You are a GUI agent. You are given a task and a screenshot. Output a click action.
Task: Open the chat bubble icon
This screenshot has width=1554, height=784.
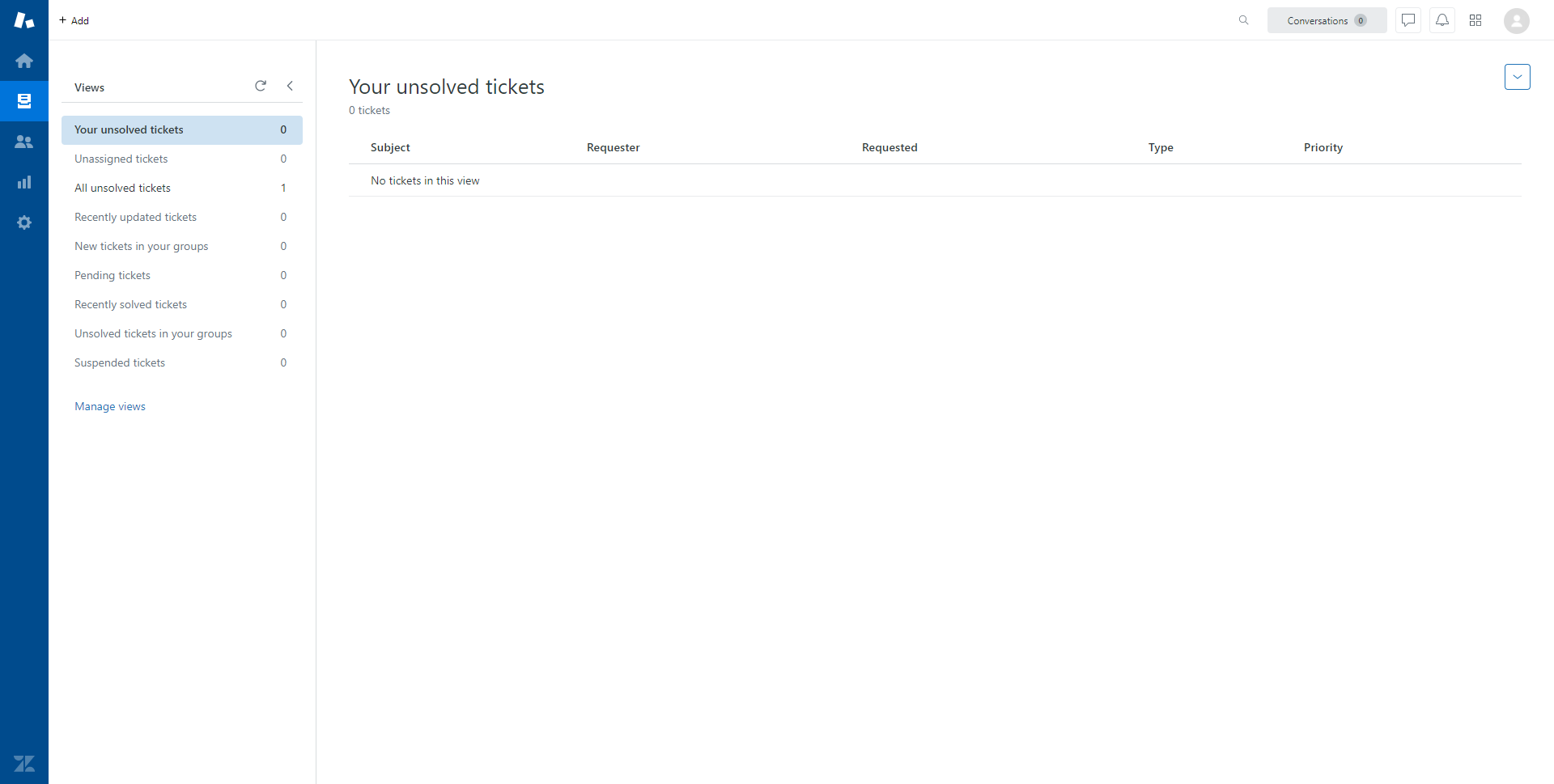click(x=1408, y=20)
